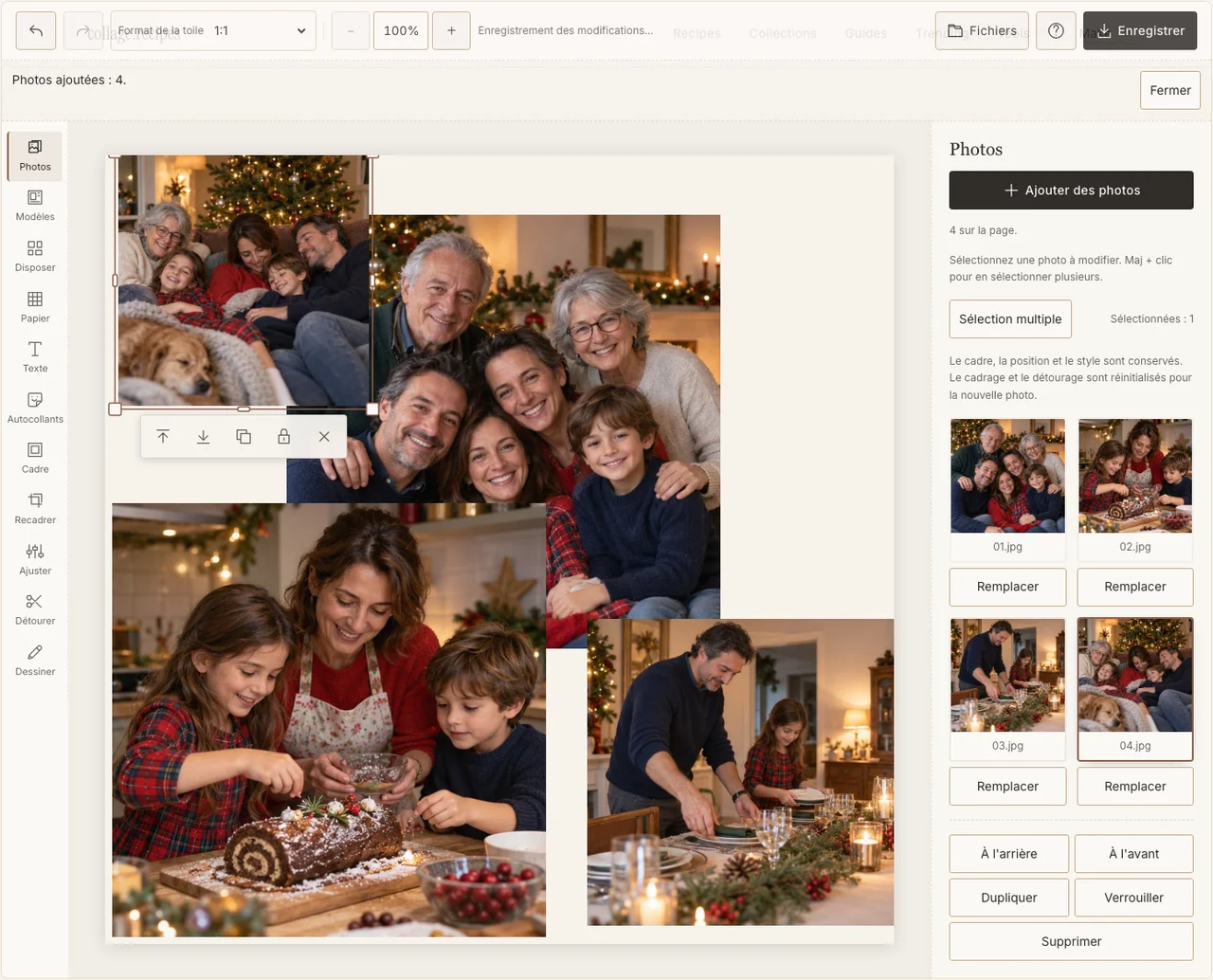
Task: Click the Verrouiller button
Action: tap(1134, 898)
